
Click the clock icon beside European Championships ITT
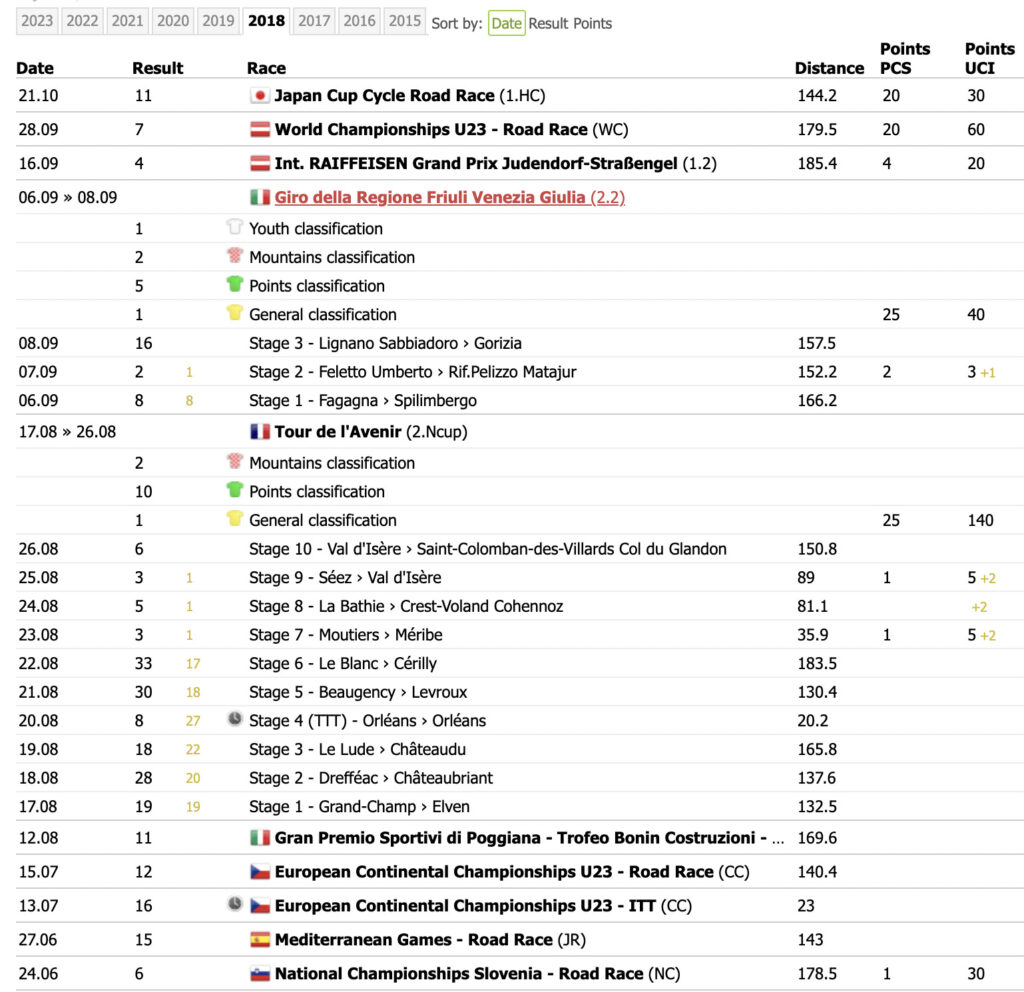click(234, 904)
